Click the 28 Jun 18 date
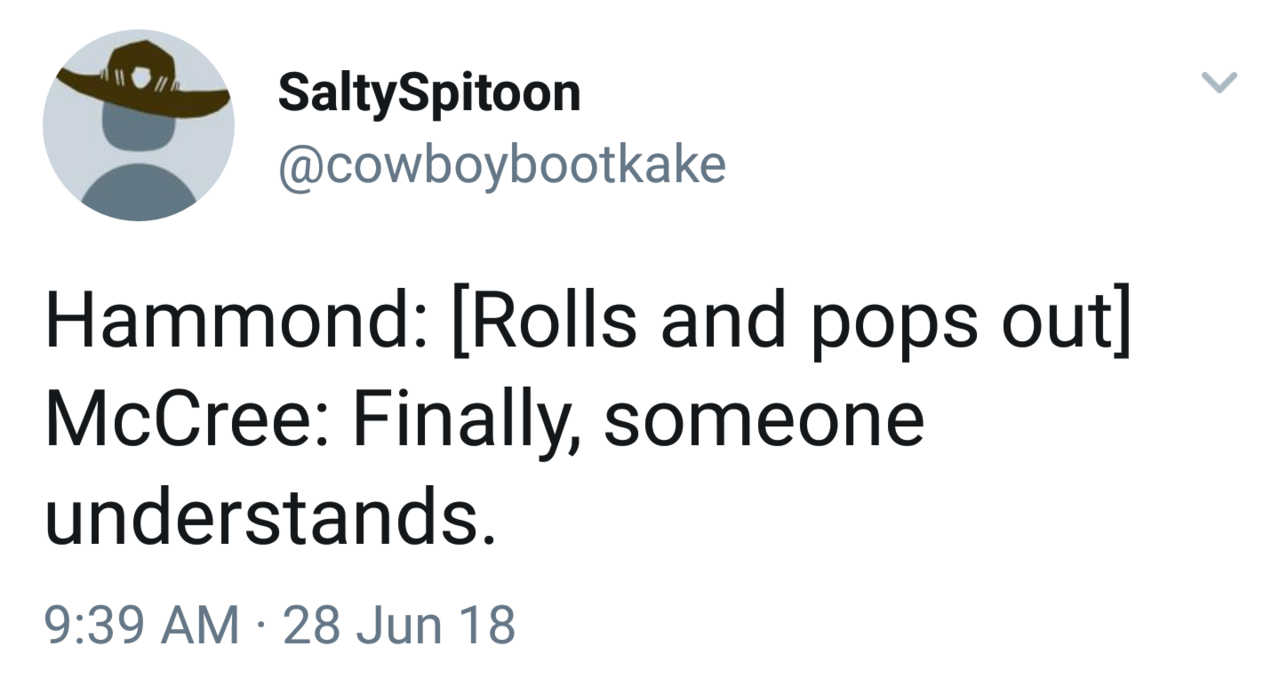This screenshot has height=694, width=1280. [x=400, y=625]
